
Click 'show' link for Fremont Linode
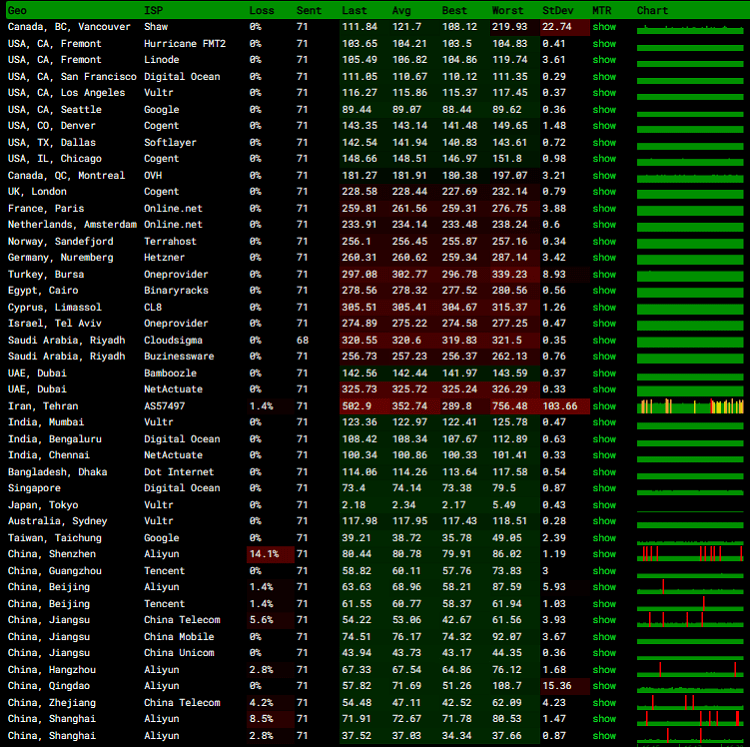[604, 60]
